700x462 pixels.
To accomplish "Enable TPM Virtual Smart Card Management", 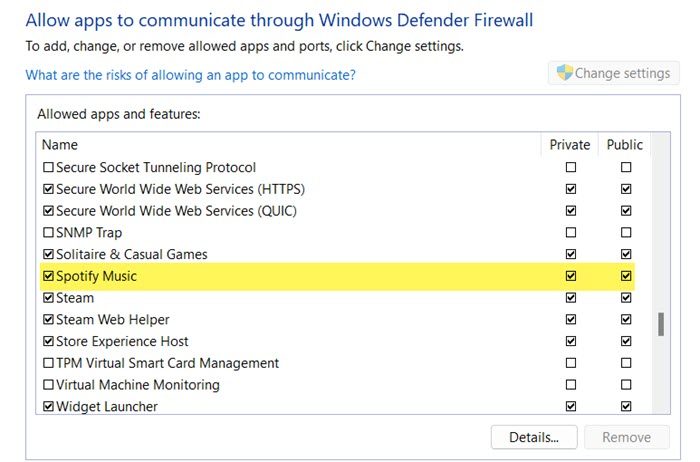I will pos(48,363).
